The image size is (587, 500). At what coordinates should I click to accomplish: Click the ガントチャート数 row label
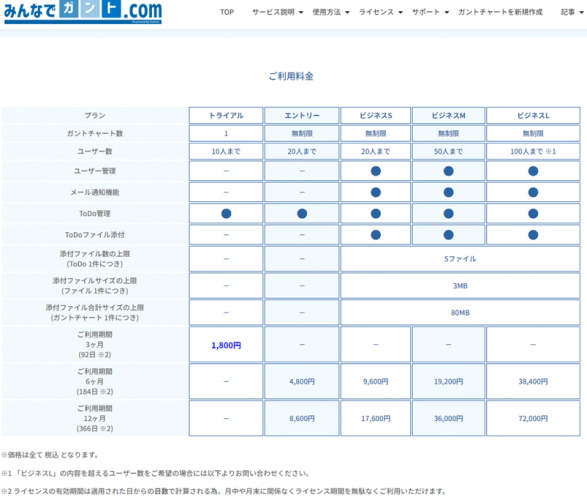[x=95, y=134]
